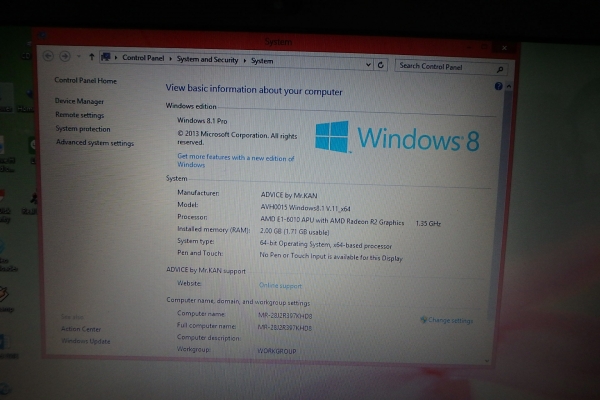Select System breadcrumb item

click(262, 61)
